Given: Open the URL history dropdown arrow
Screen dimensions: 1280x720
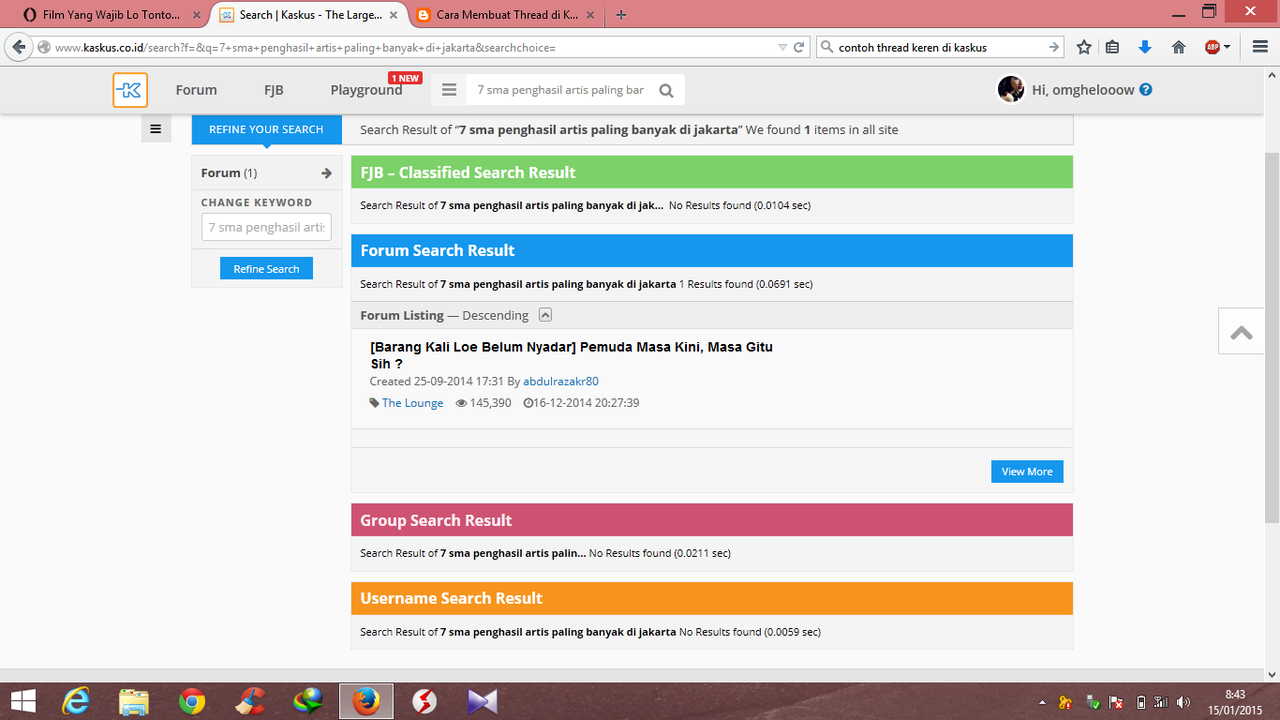Looking at the screenshot, I should pos(782,47).
